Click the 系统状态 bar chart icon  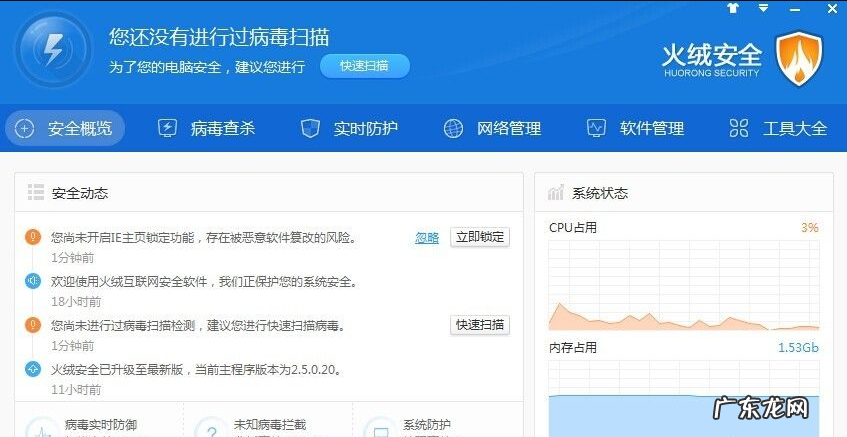pos(556,192)
